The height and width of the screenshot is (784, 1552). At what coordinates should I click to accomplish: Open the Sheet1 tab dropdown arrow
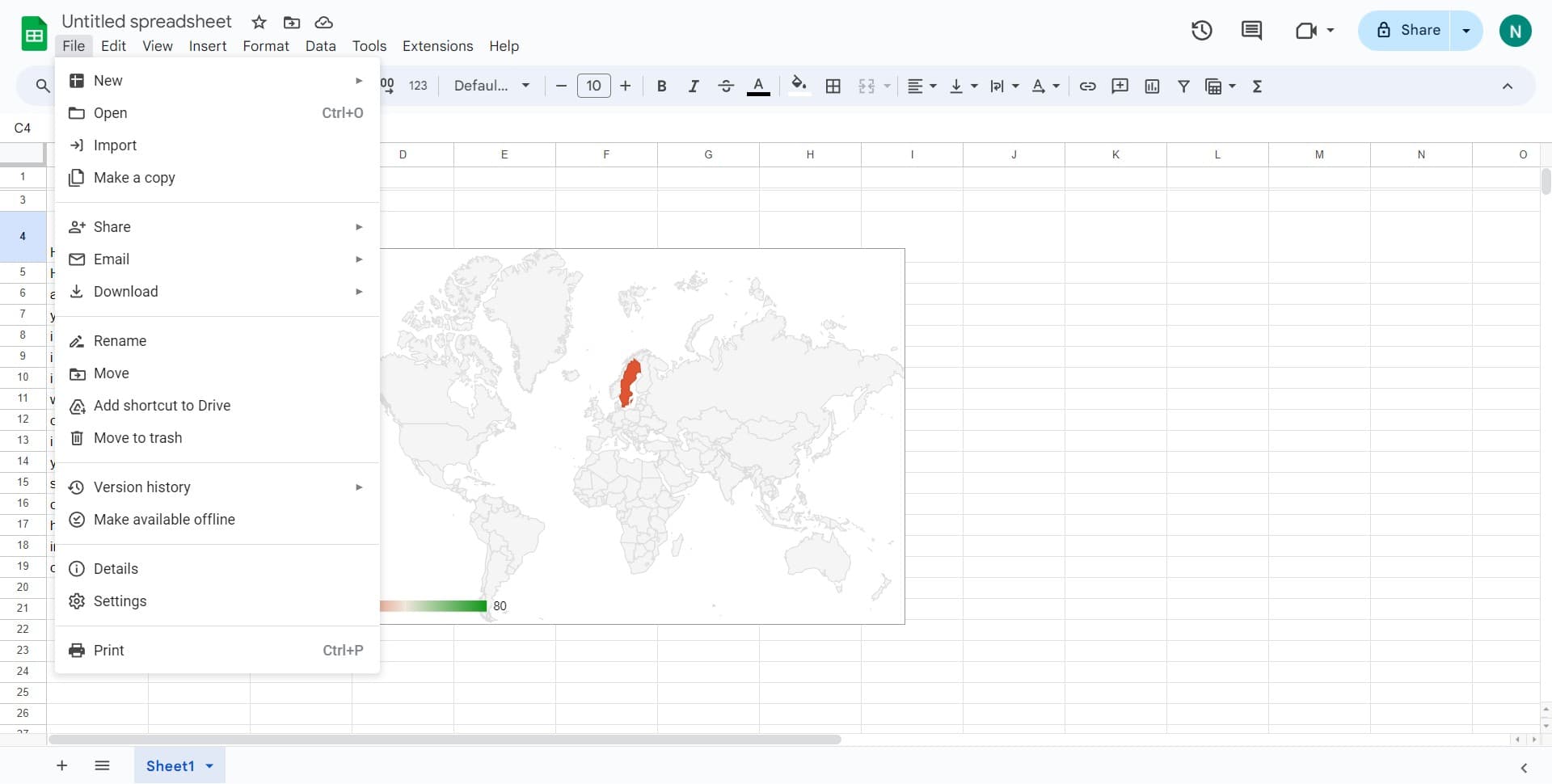click(x=209, y=766)
